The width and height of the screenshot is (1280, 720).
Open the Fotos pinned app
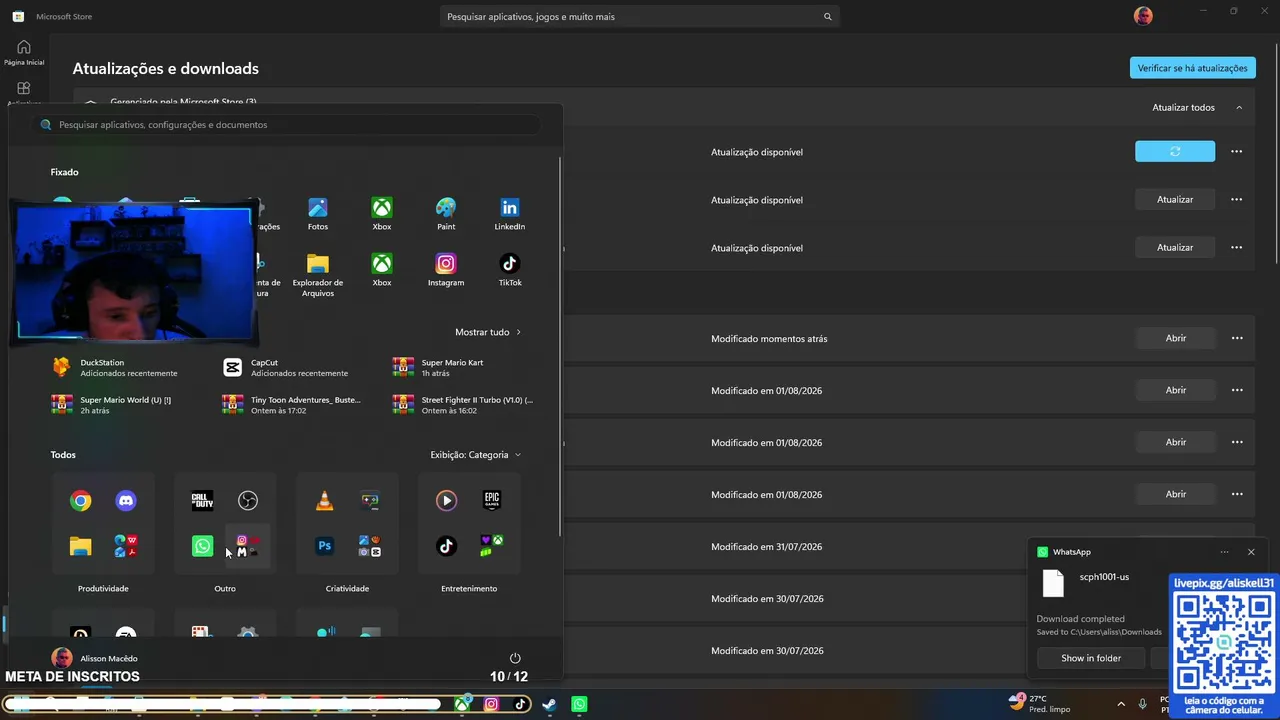pyautogui.click(x=318, y=213)
